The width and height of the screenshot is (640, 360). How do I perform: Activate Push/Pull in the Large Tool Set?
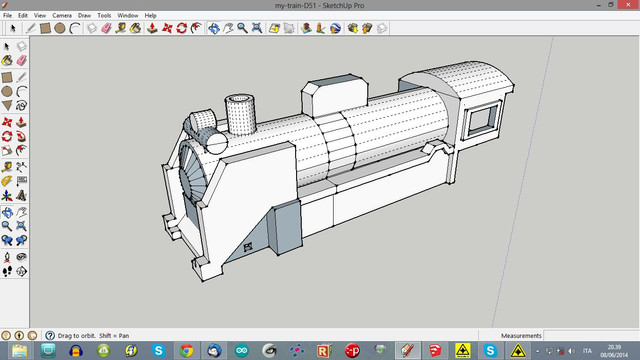[x=22, y=122]
